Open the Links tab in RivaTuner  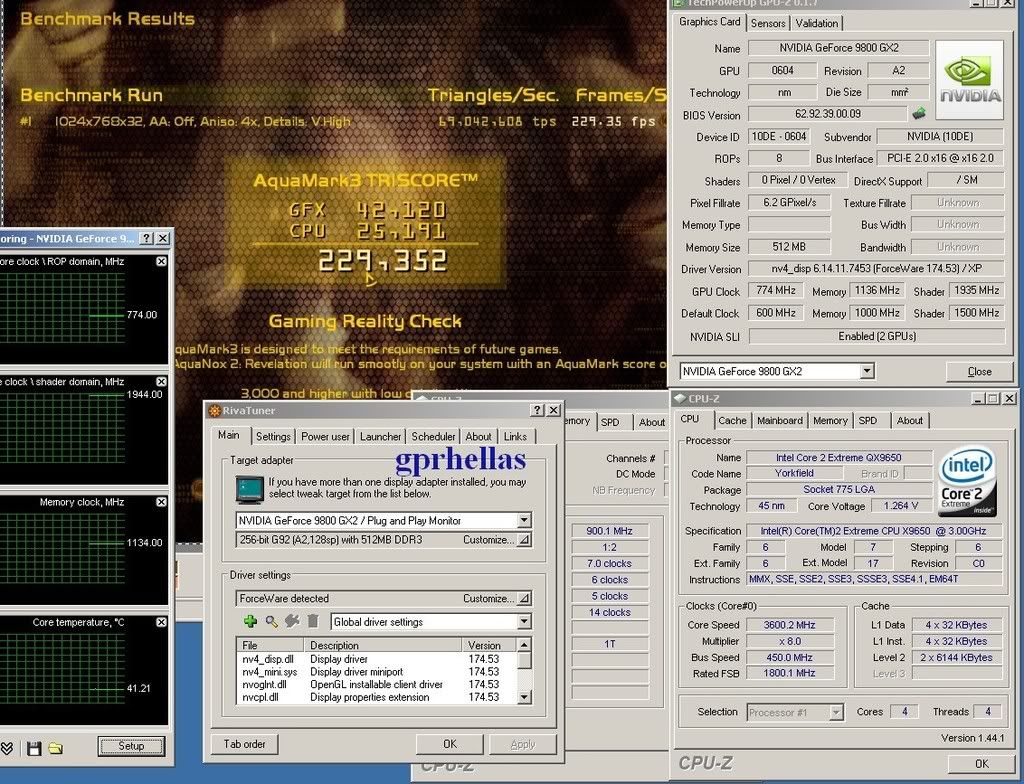(x=515, y=436)
